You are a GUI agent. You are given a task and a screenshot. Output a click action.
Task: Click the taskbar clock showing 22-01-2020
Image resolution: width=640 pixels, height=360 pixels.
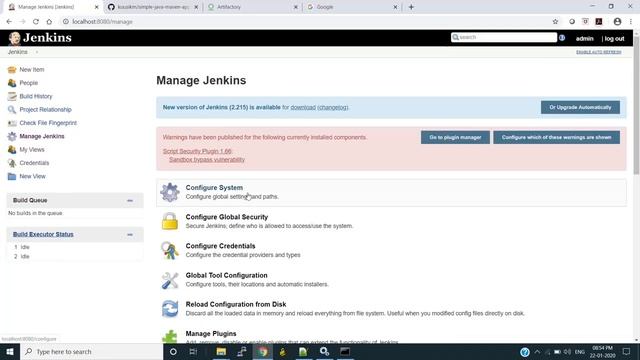click(602, 352)
